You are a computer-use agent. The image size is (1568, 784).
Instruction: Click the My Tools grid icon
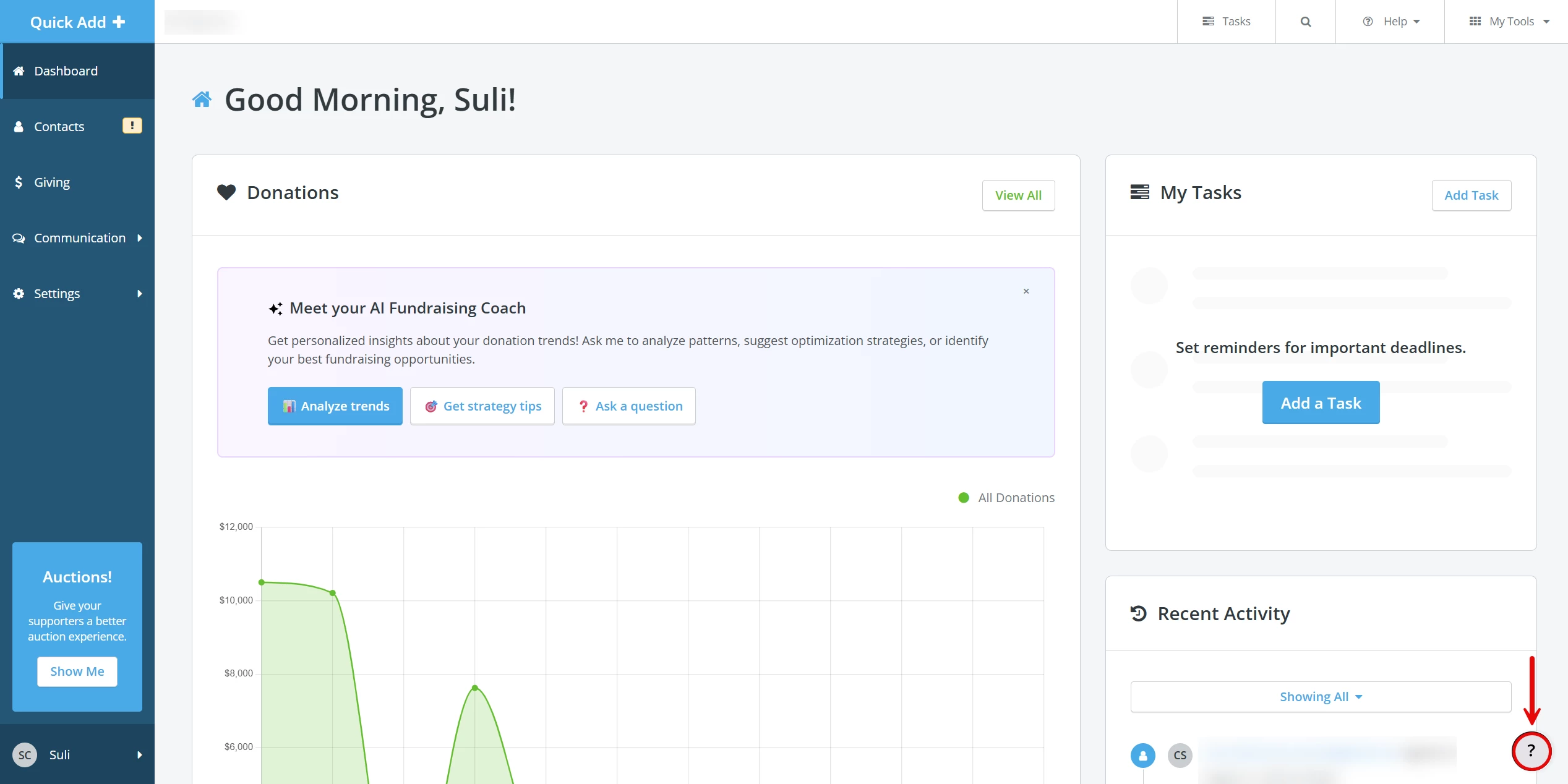click(x=1475, y=22)
